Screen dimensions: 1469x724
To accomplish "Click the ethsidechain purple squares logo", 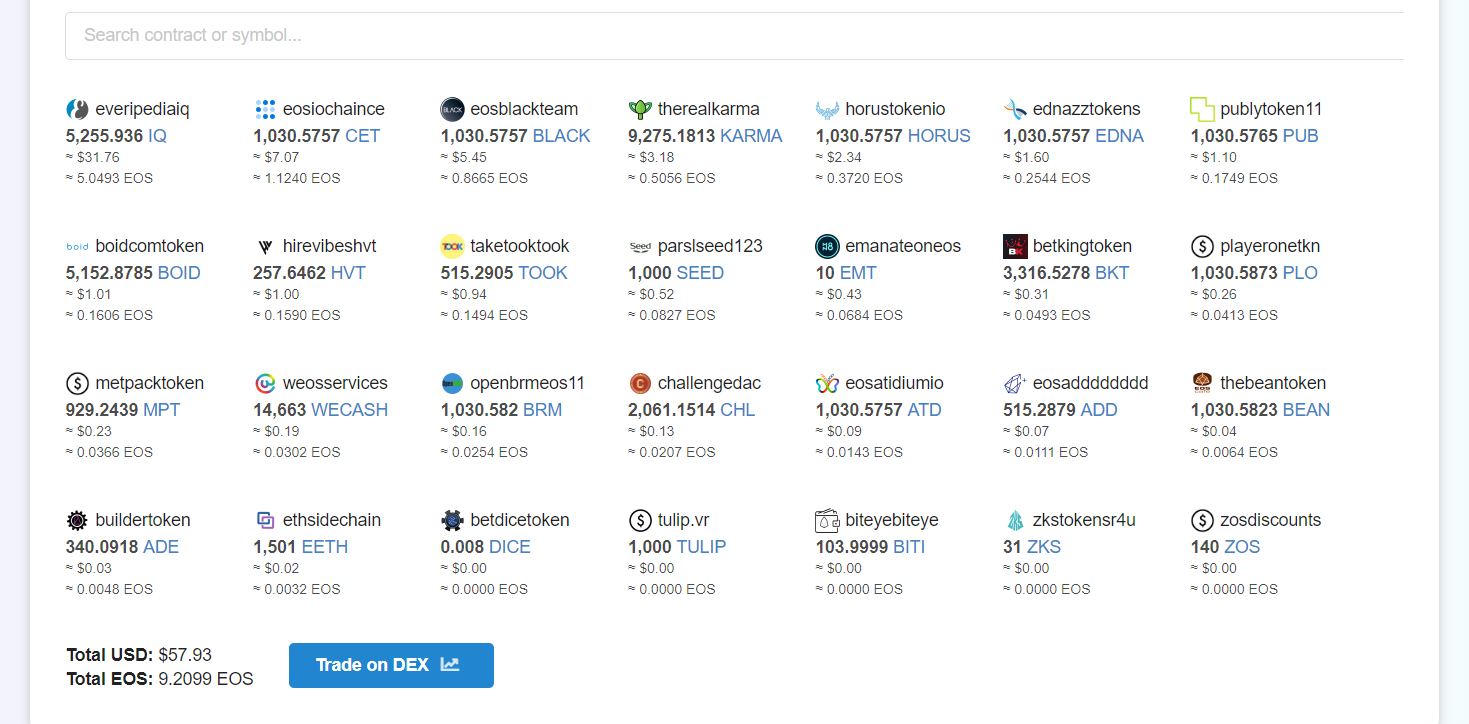I will 265,520.
